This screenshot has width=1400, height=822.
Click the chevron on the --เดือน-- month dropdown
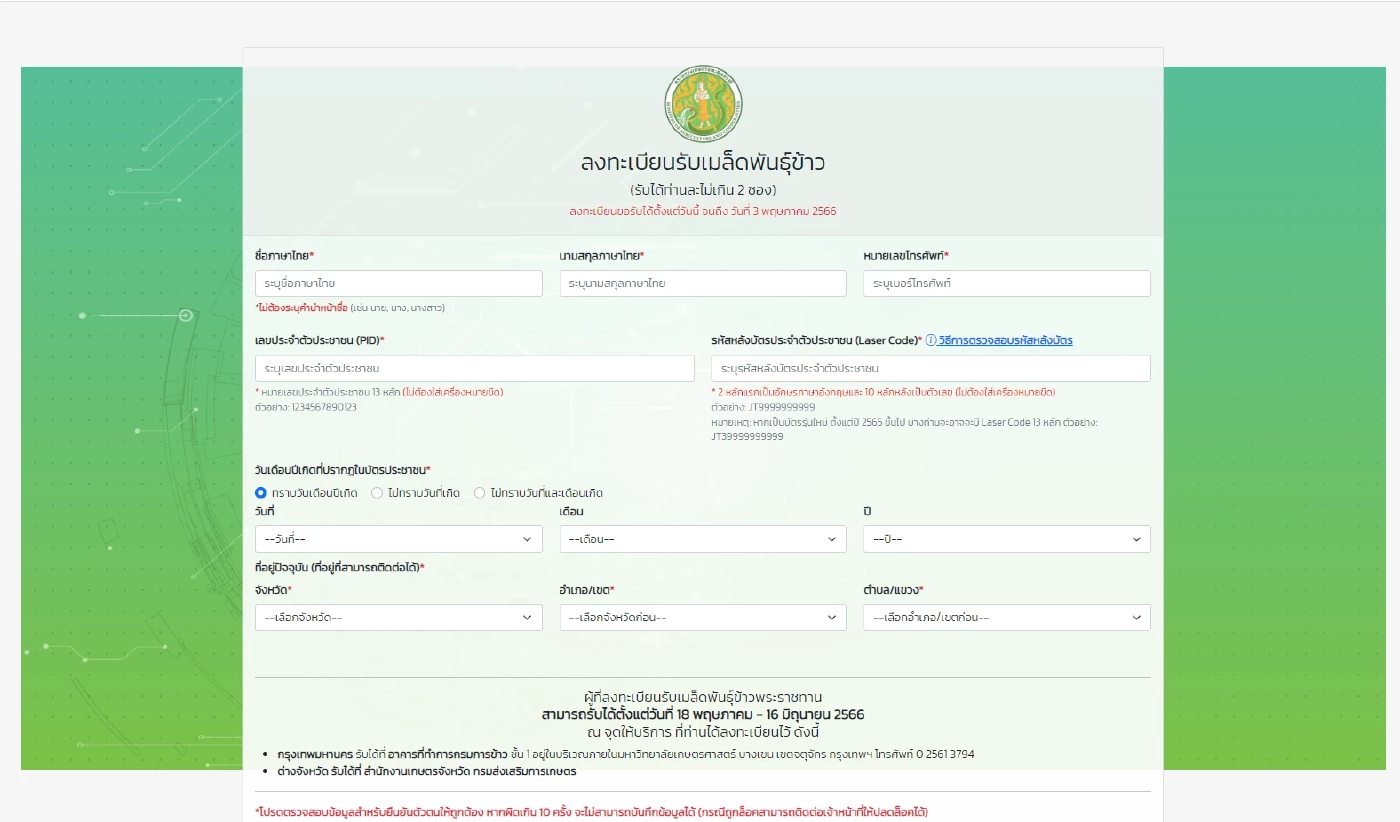(x=832, y=539)
